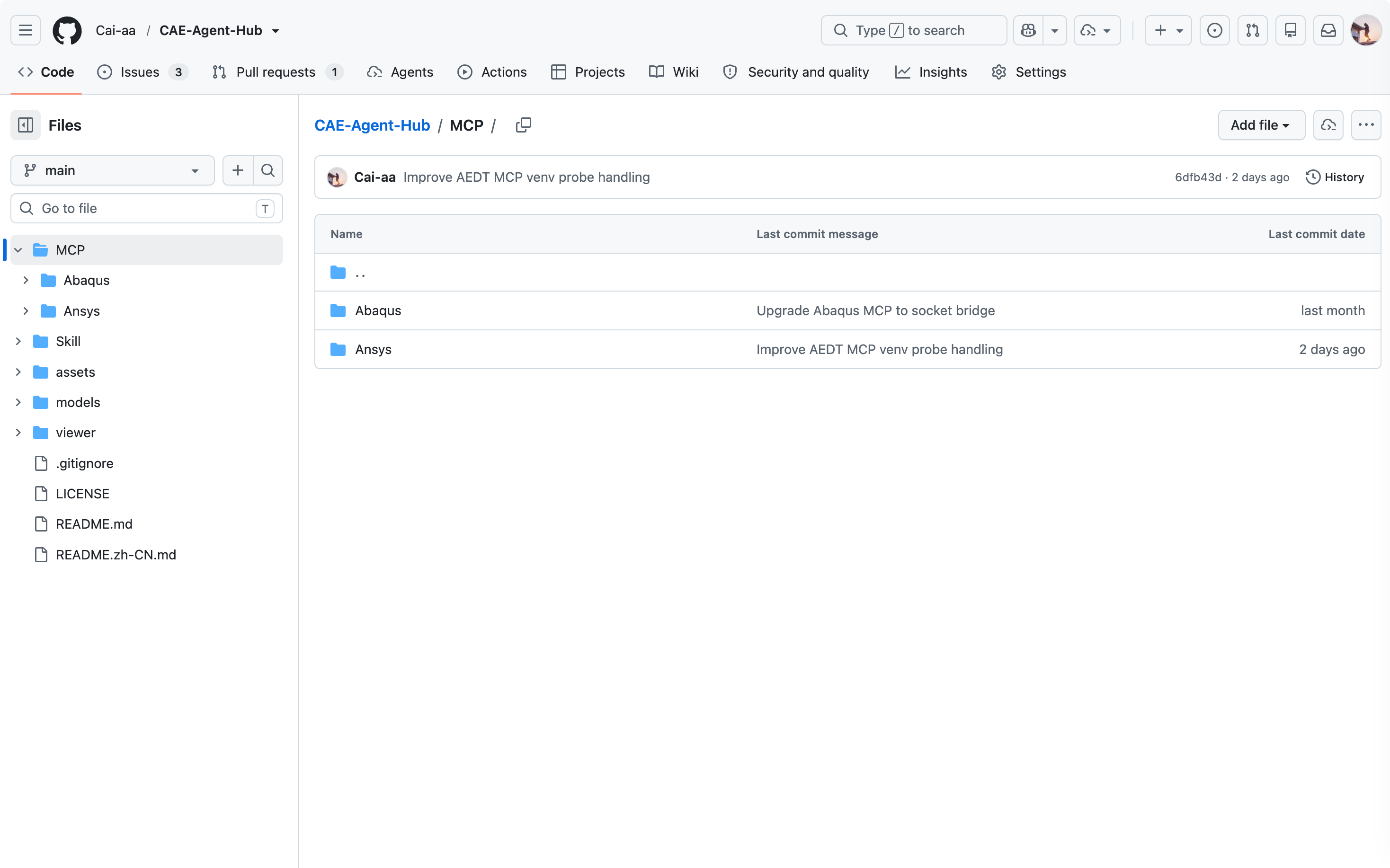This screenshot has width=1390, height=868.
Task: Open the agent tasks cloud dropdown in header
Action: pyautogui.click(x=1096, y=30)
